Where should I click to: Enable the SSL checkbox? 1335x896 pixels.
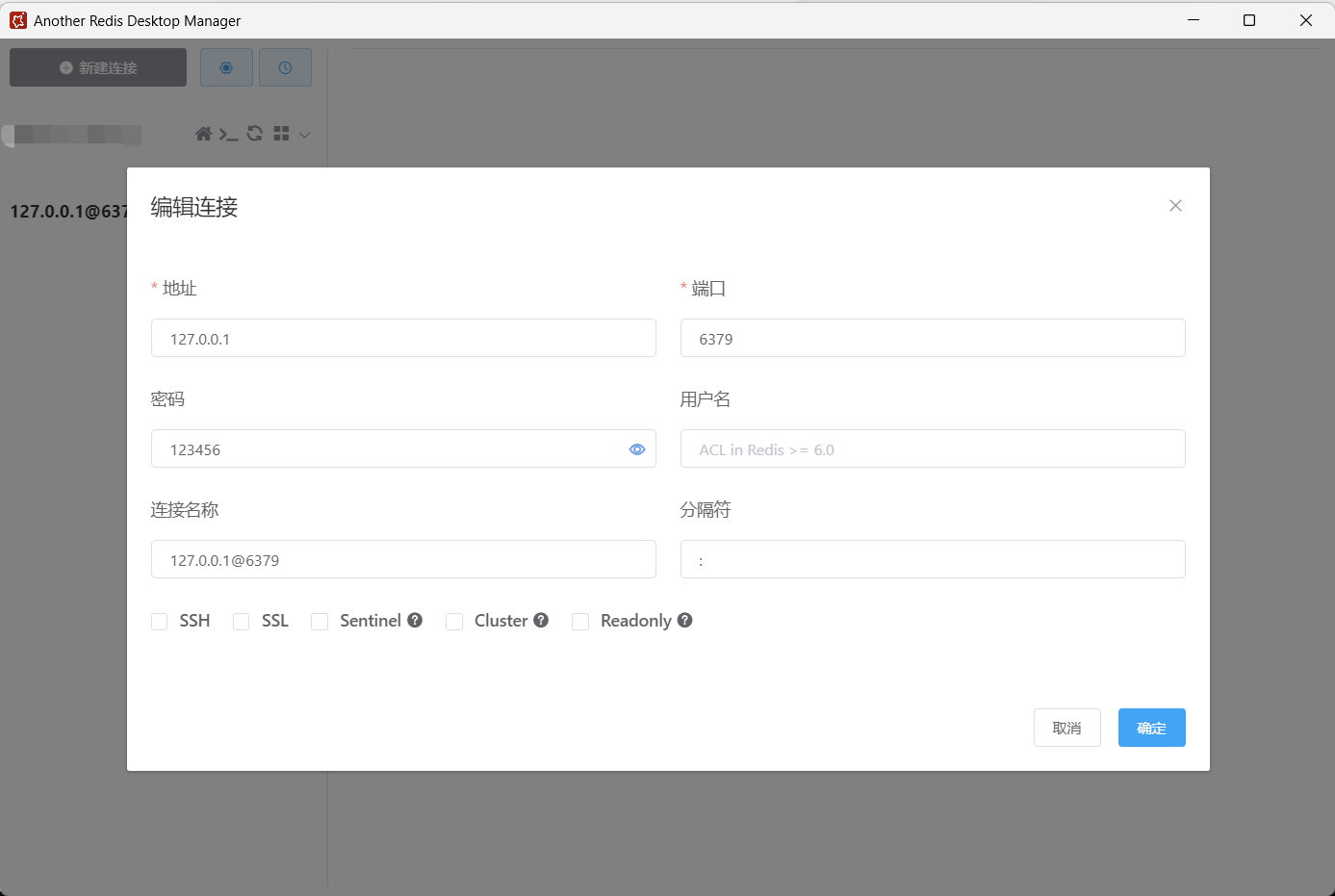tap(242, 622)
